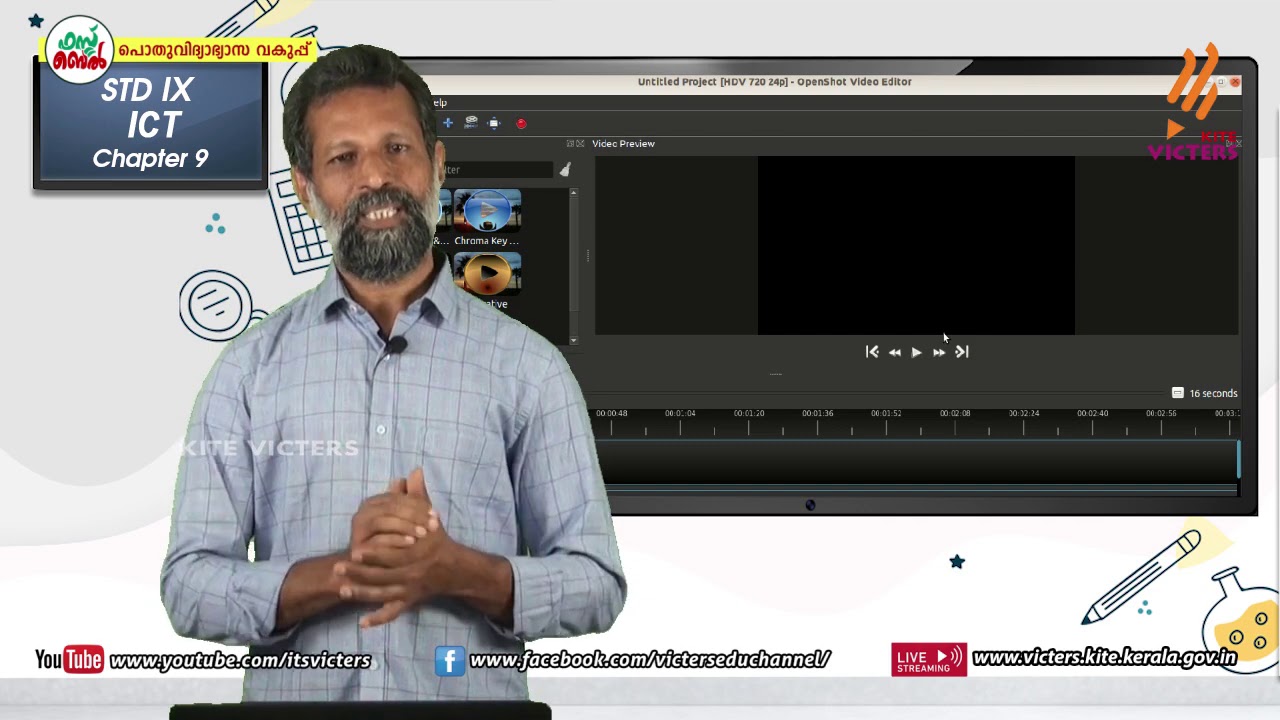Click the broom clear-filter icon

click(565, 170)
